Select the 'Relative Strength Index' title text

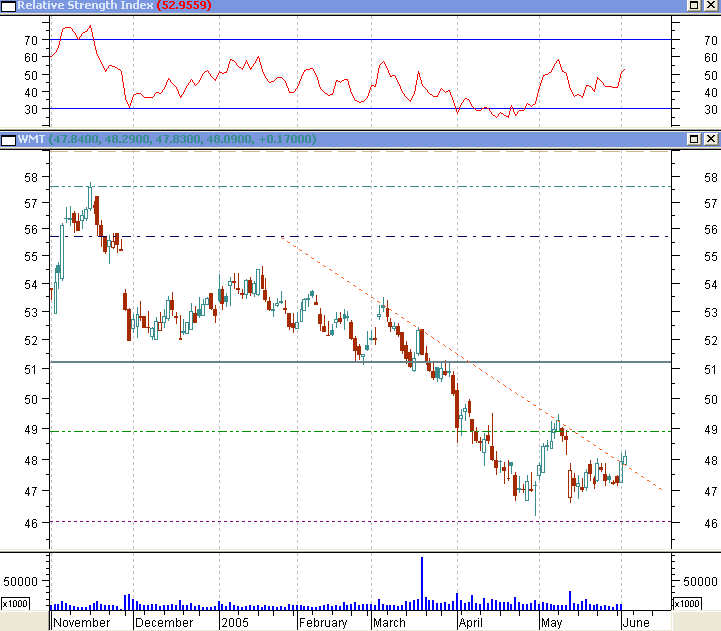(x=85, y=6)
